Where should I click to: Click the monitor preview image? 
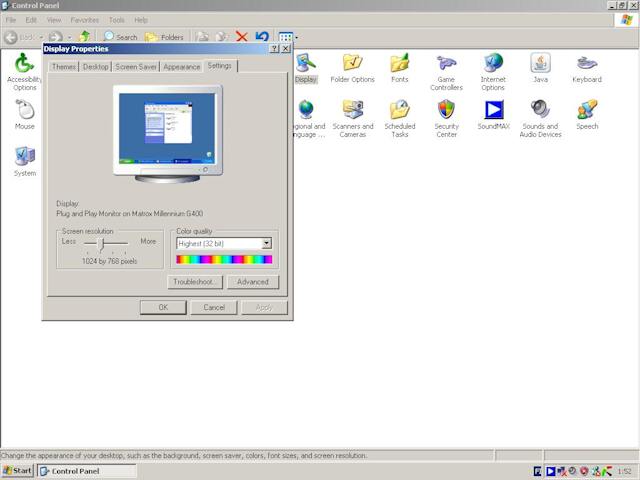pos(167,133)
